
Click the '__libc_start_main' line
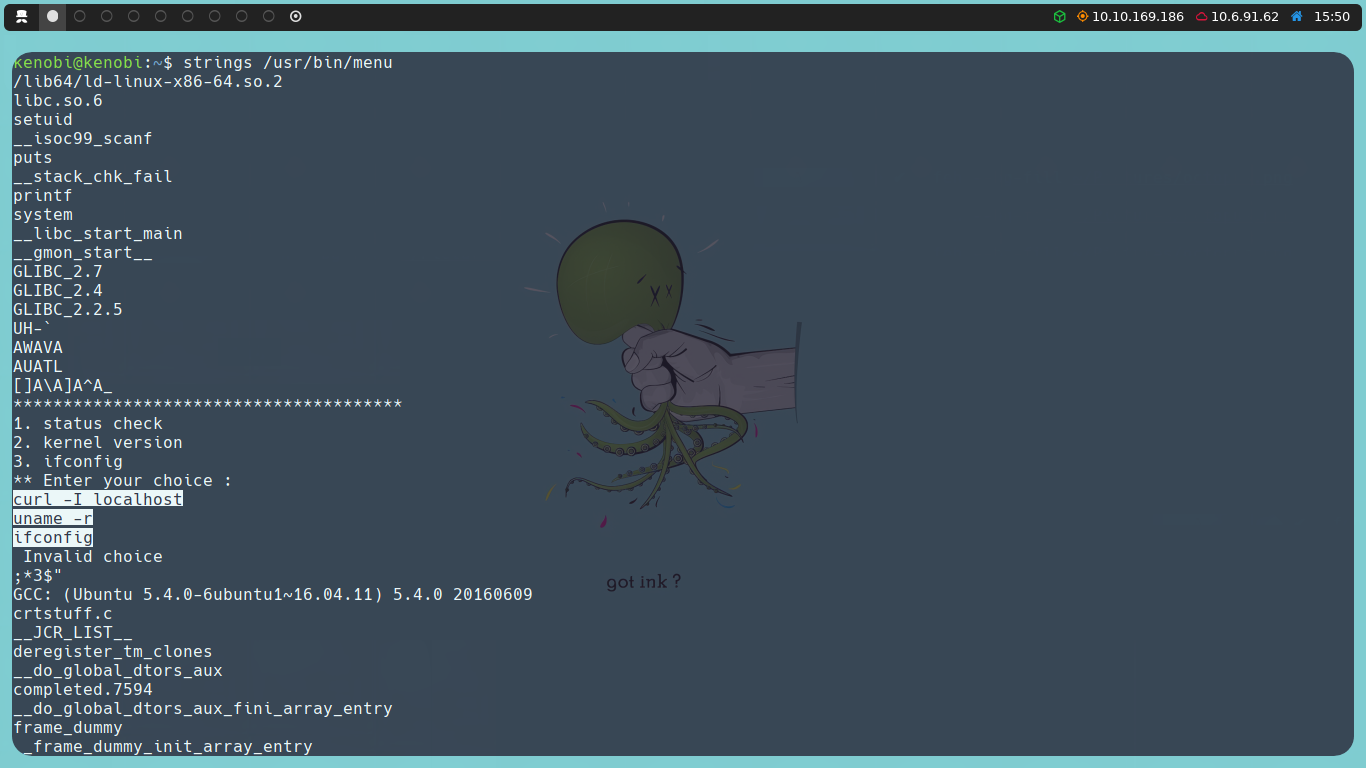(98, 234)
